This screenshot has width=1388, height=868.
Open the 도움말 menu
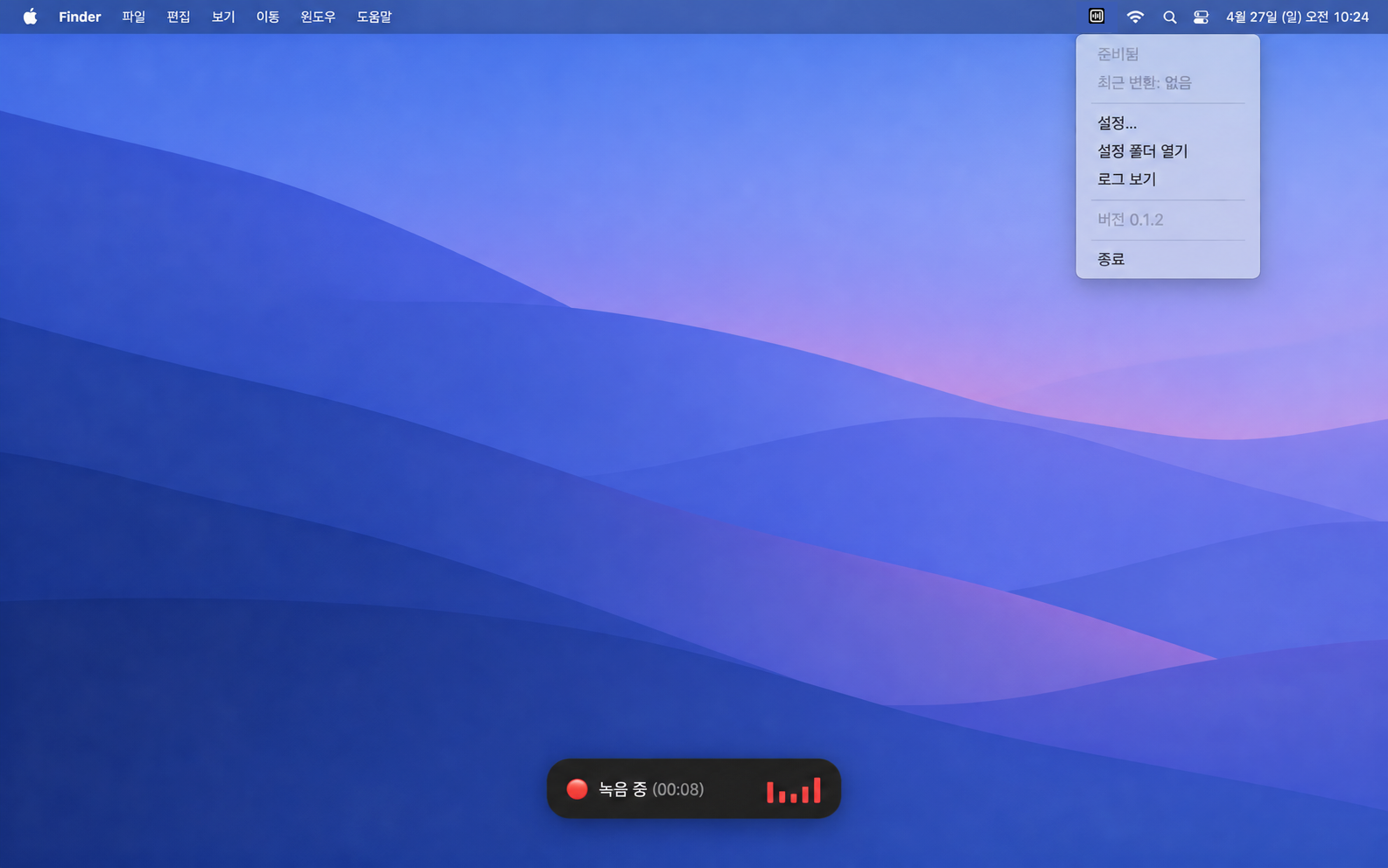point(374,17)
